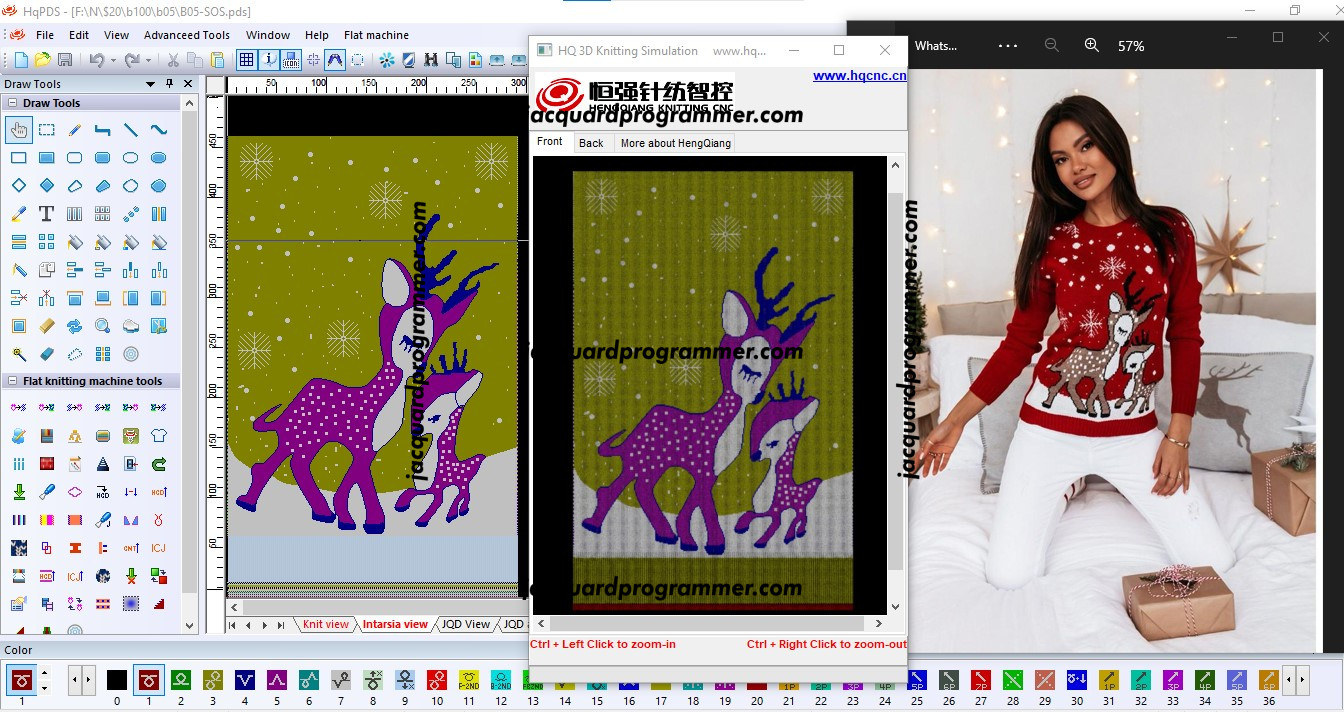Image resolution: width=1344 pixels, height=712 pixels.
Task: Show the Back tab in 3D simulation
Action: (x=591, y=143)
